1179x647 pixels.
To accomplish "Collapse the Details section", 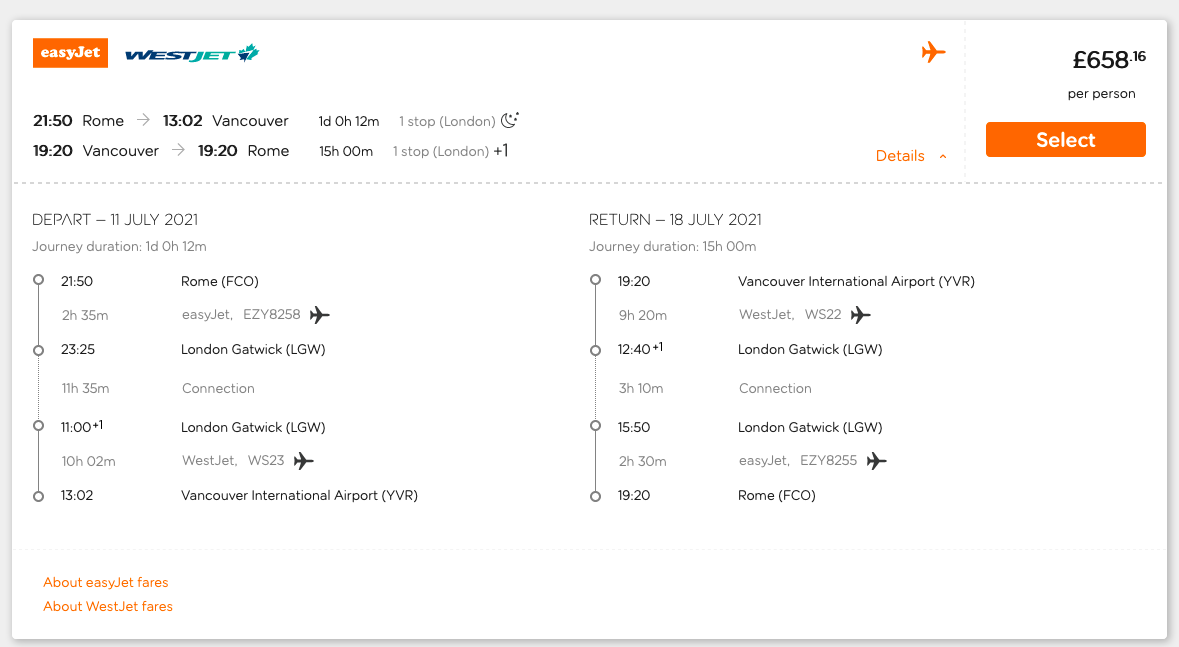I will click(911, 156).
